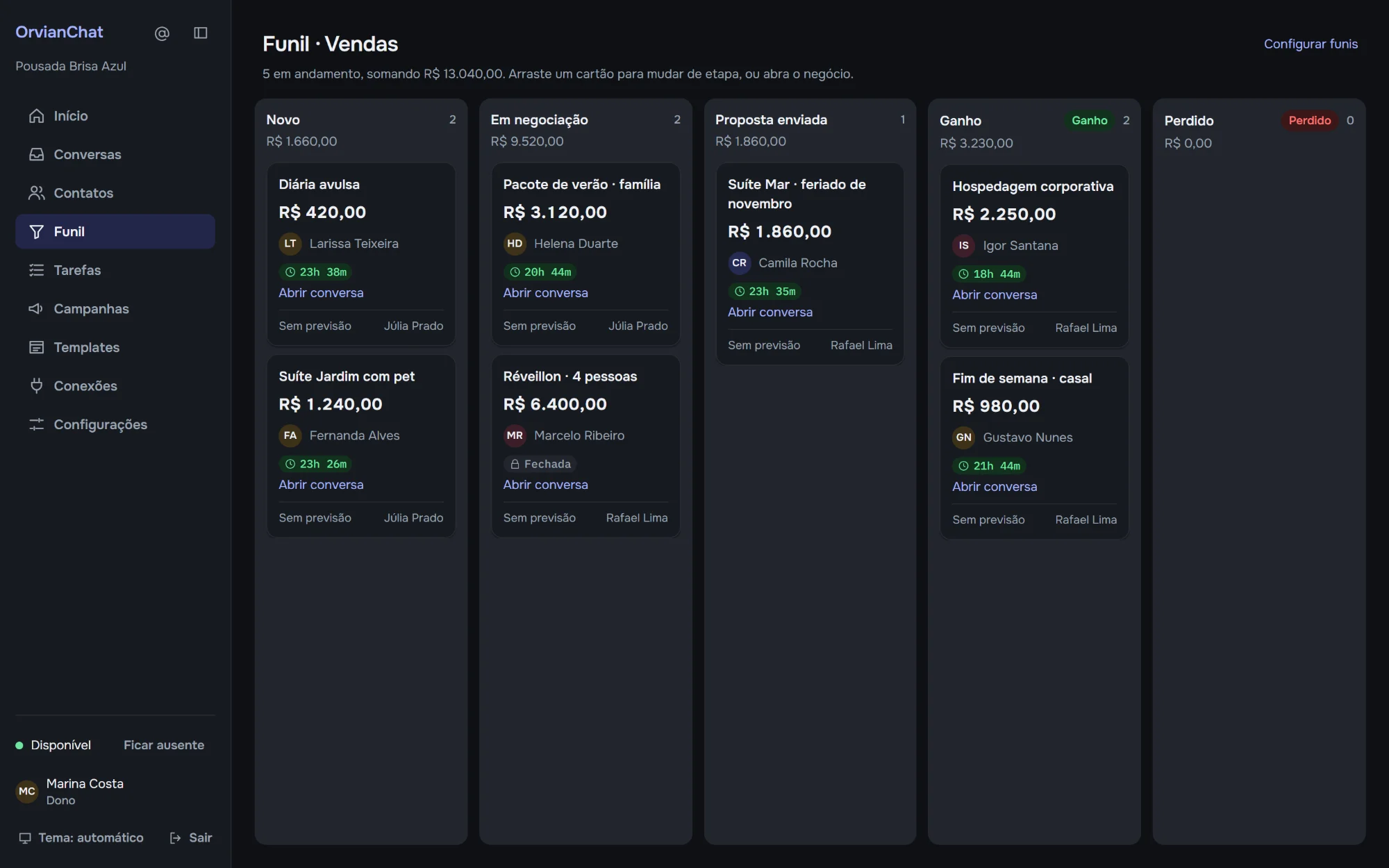
Task: Click the green Ganho stage badge
Action: pos(1089,121)
